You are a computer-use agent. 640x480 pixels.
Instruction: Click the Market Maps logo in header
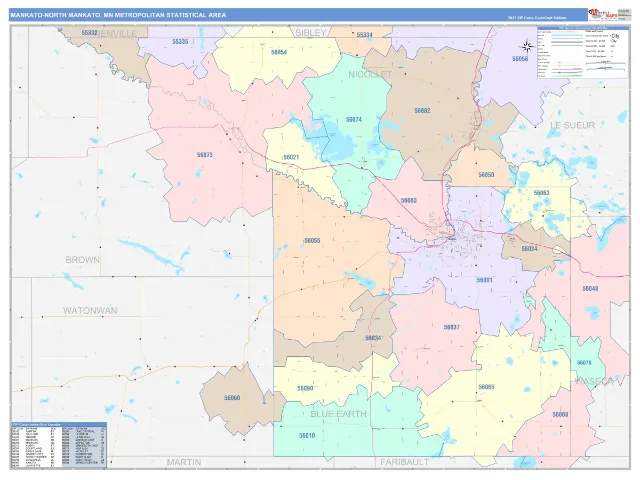[x=602, y=15]
